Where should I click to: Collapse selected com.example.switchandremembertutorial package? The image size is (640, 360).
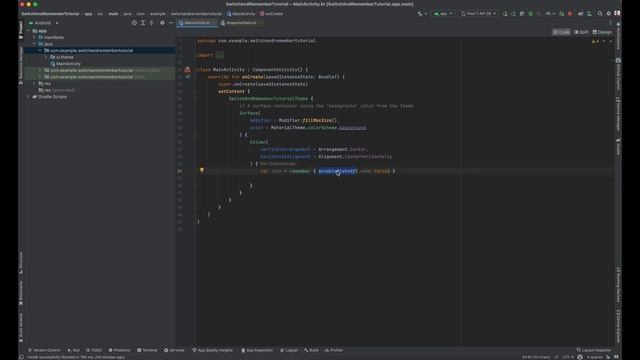40,50
